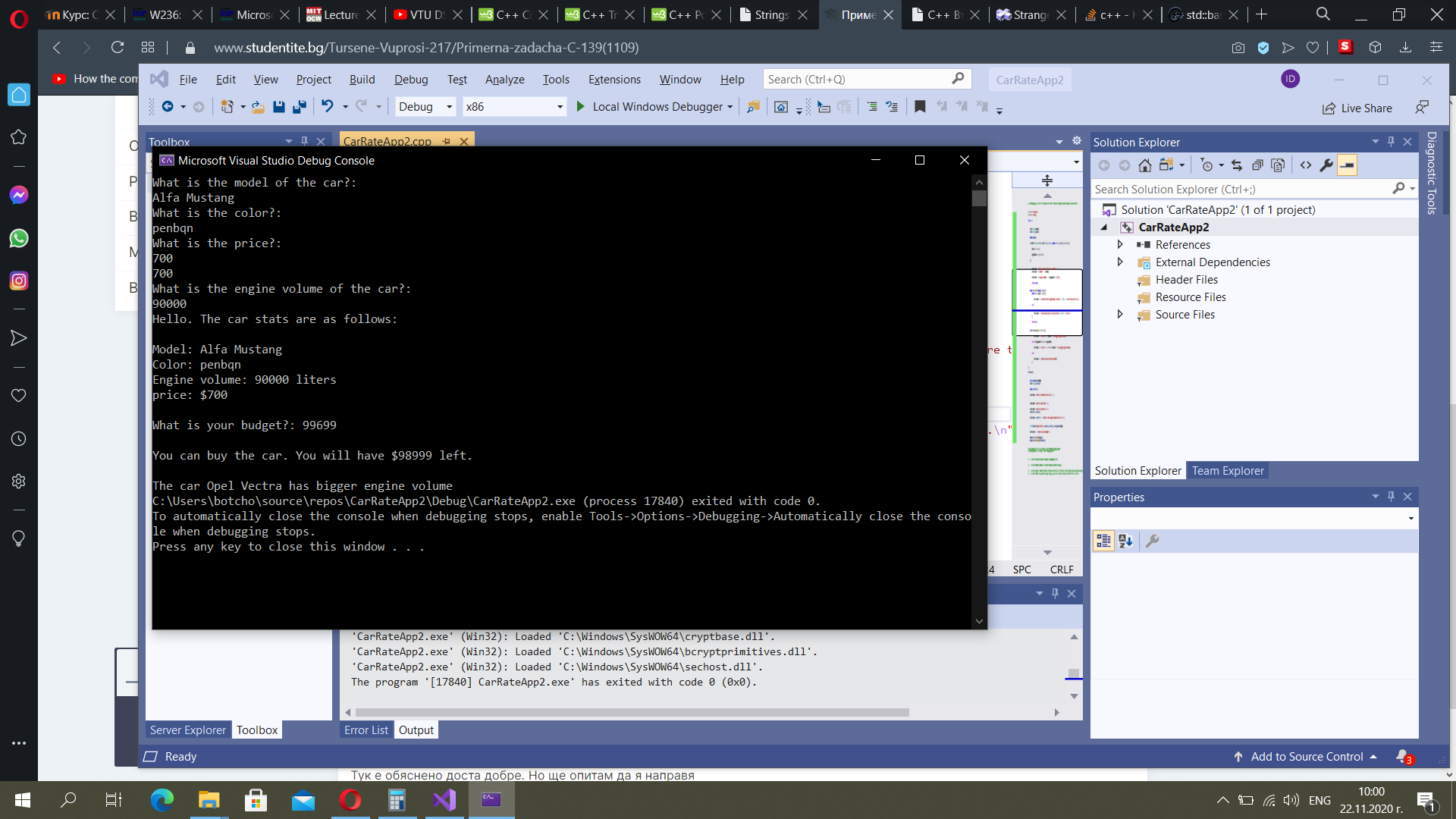Collapse the CarRateApp2 project node
The width and height of the screenshot is (1456, 819).
click(1104, 227)
